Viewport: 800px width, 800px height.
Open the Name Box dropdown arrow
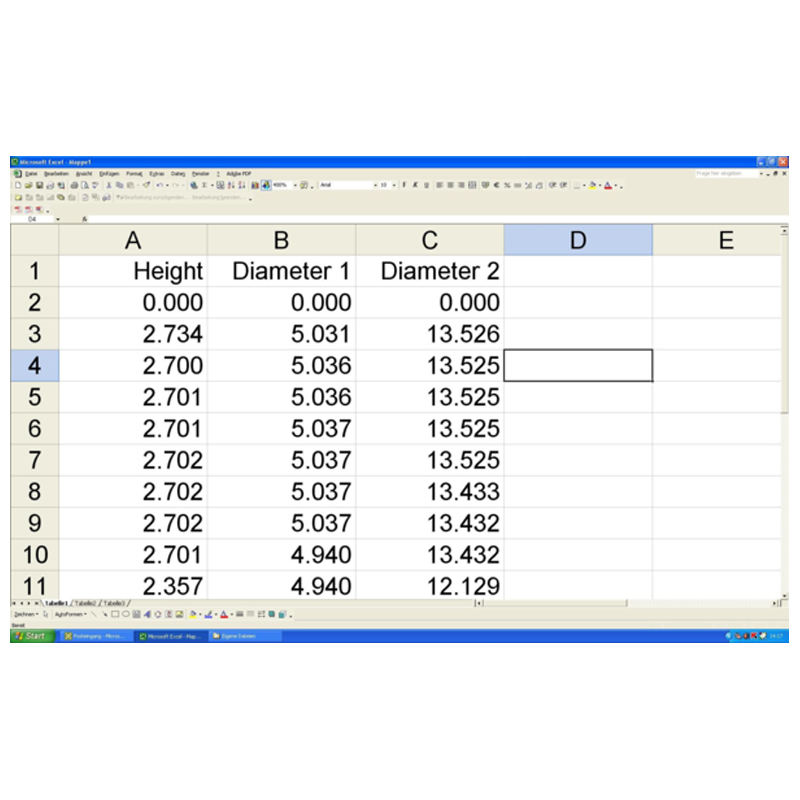(58, 219)
